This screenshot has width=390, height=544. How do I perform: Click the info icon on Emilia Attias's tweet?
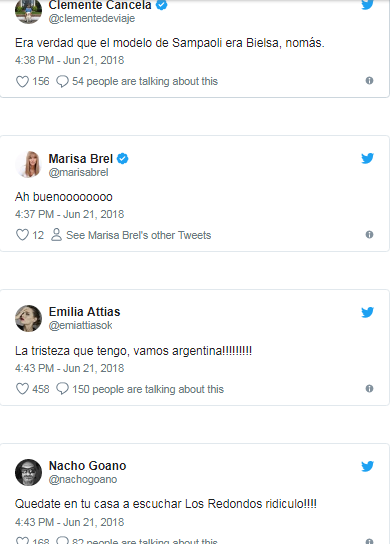369,389
